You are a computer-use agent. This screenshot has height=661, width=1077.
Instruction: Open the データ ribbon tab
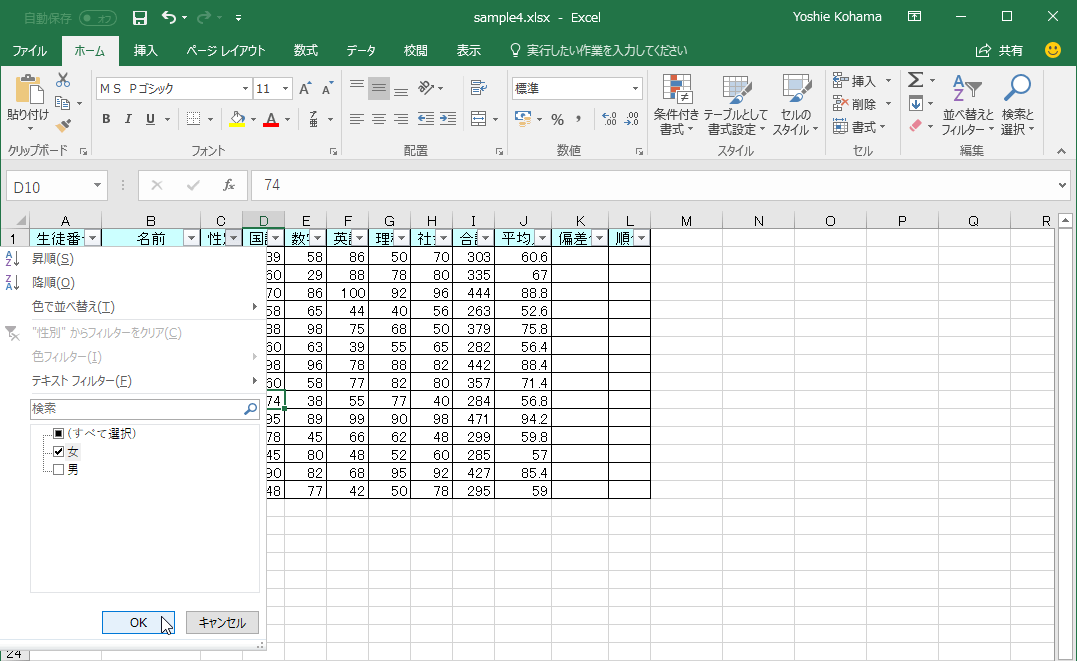(360, 49)
